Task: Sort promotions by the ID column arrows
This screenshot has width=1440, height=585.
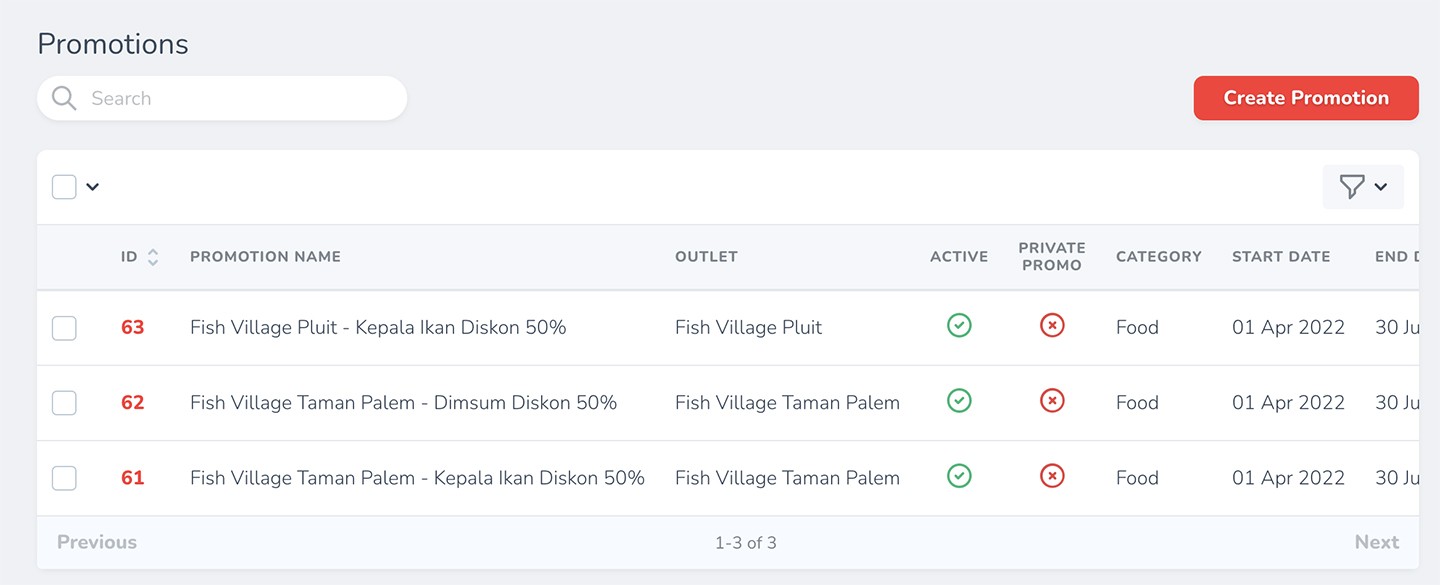Action: pos(153,257)
